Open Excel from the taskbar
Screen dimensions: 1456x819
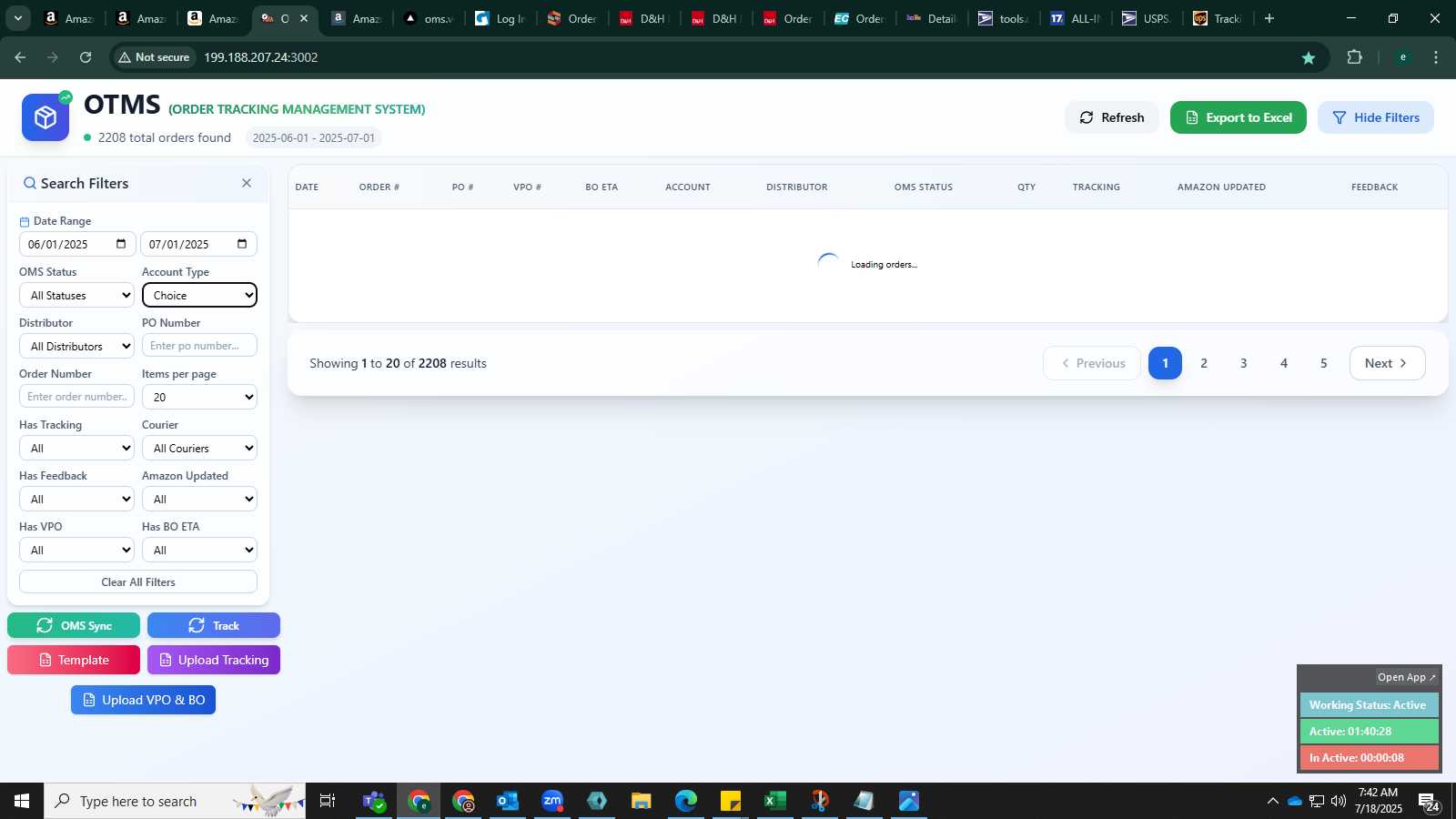click(774, 801)
